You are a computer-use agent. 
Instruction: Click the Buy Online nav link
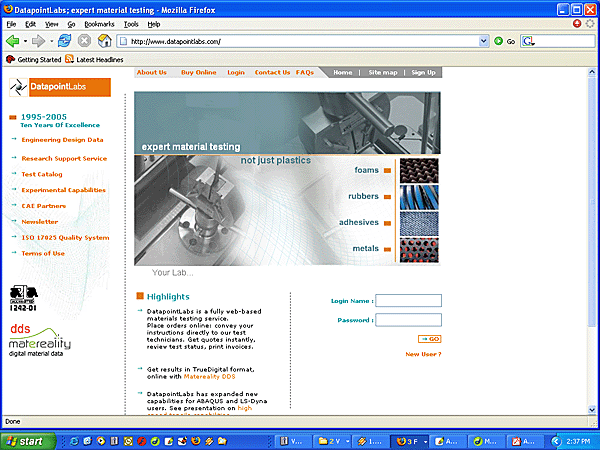[199, 72]
